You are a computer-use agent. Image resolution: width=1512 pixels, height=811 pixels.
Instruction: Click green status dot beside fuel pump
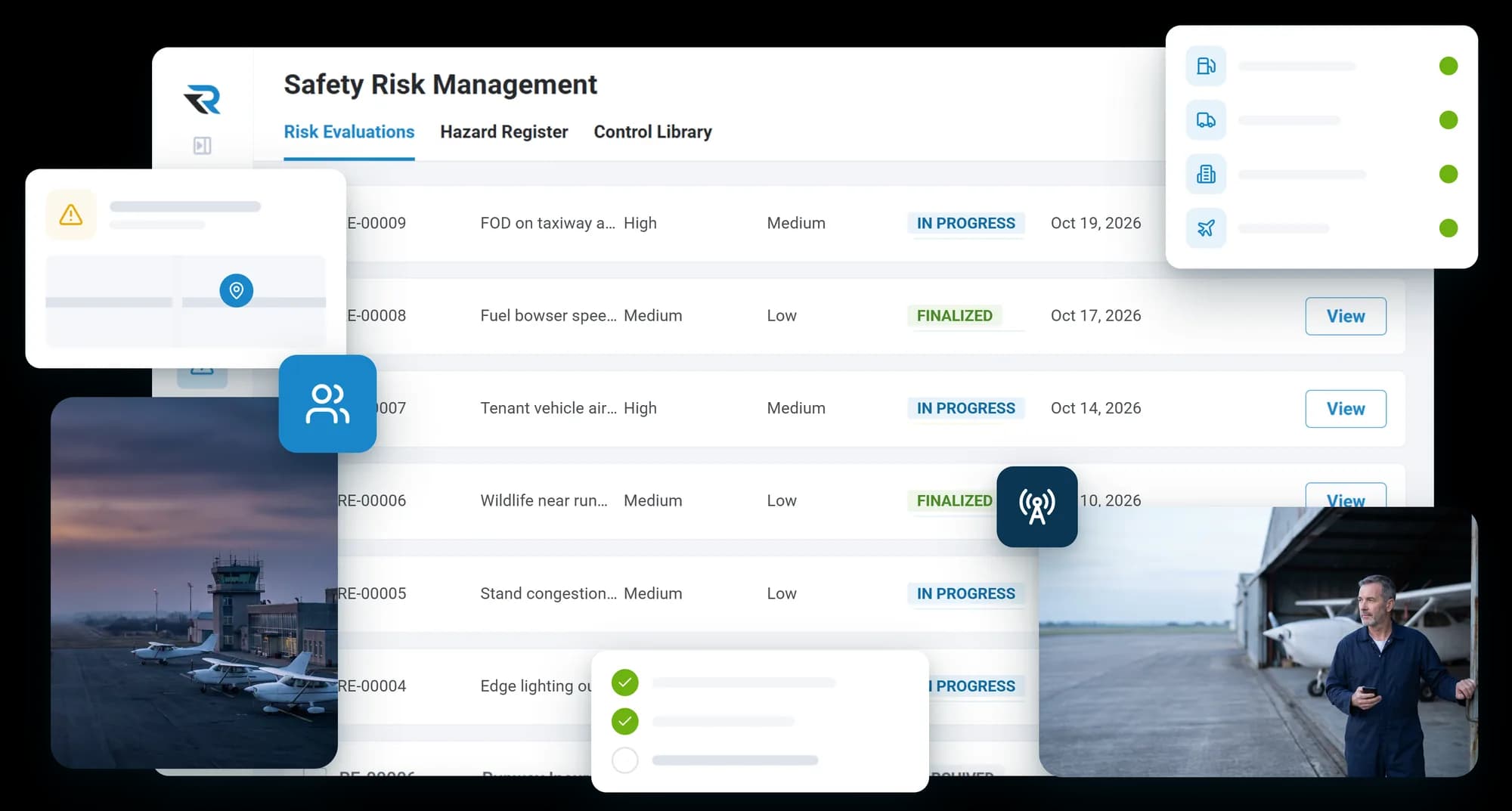1448,66
